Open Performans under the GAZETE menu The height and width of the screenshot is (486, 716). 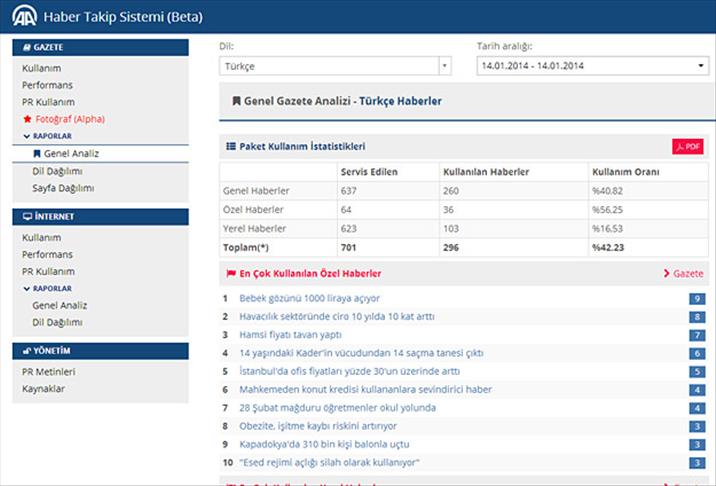click(x=47, y=85)
